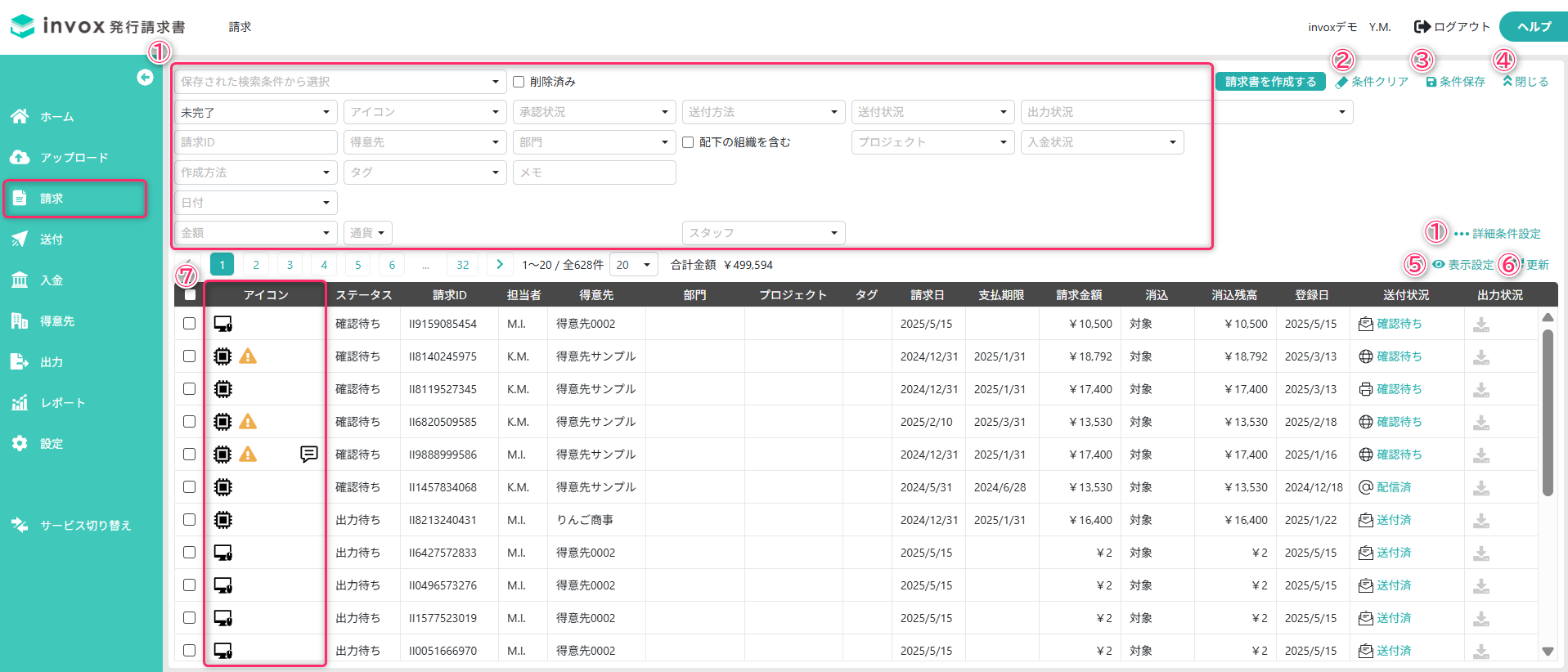Click the 更新 refresh icon

pos(1522,265)
